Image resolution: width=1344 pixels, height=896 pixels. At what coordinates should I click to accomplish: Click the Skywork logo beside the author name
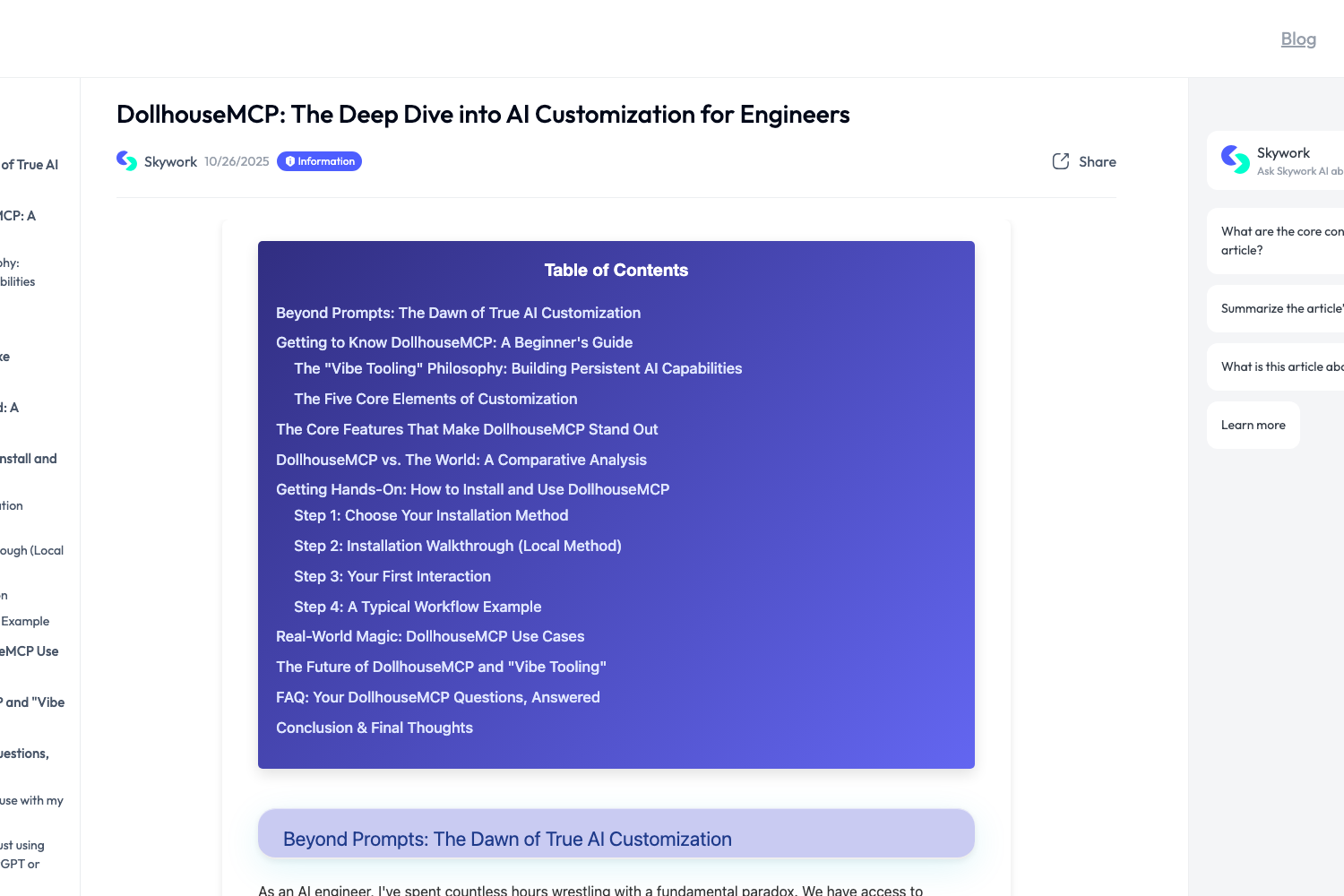pyautogui.click(x=126, y=160)
